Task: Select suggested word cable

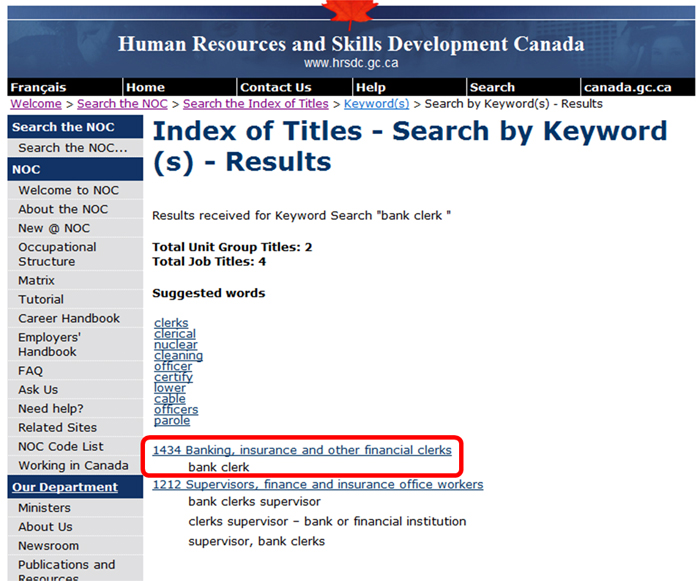Action: (x=170, y=398)
